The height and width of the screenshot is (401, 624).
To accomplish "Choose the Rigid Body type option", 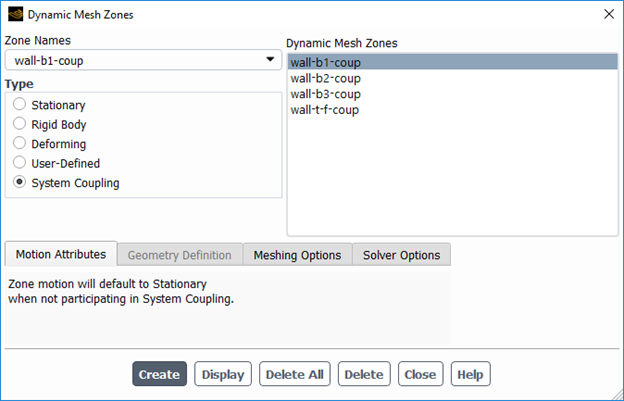I will [19, 125].
